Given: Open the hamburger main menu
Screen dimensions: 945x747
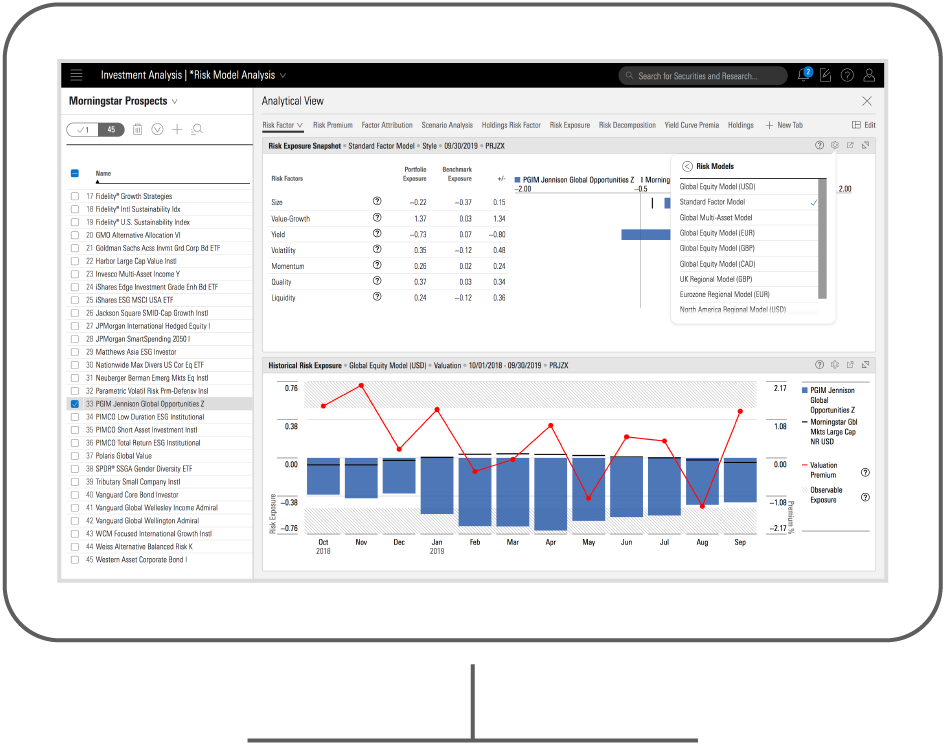Looking at the screenshot, I should point(77,76).
